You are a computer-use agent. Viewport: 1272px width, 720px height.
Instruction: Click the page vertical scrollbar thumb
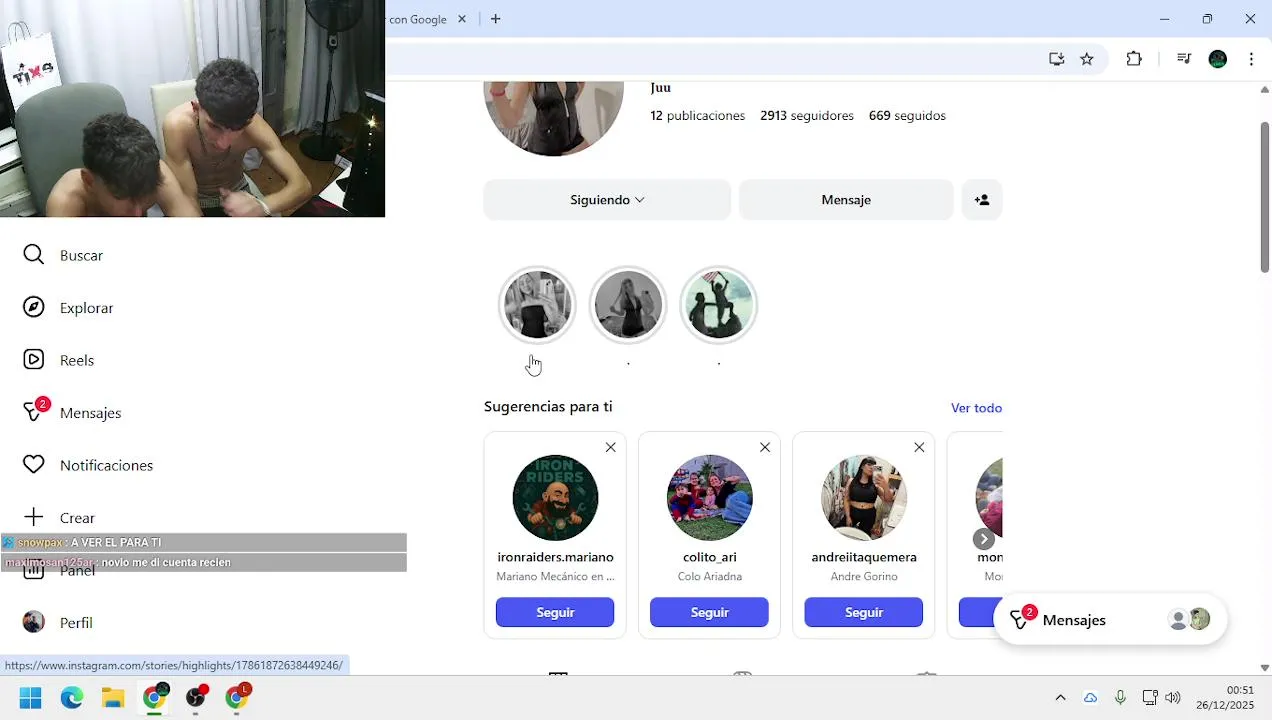click(x=1265, y=196)
